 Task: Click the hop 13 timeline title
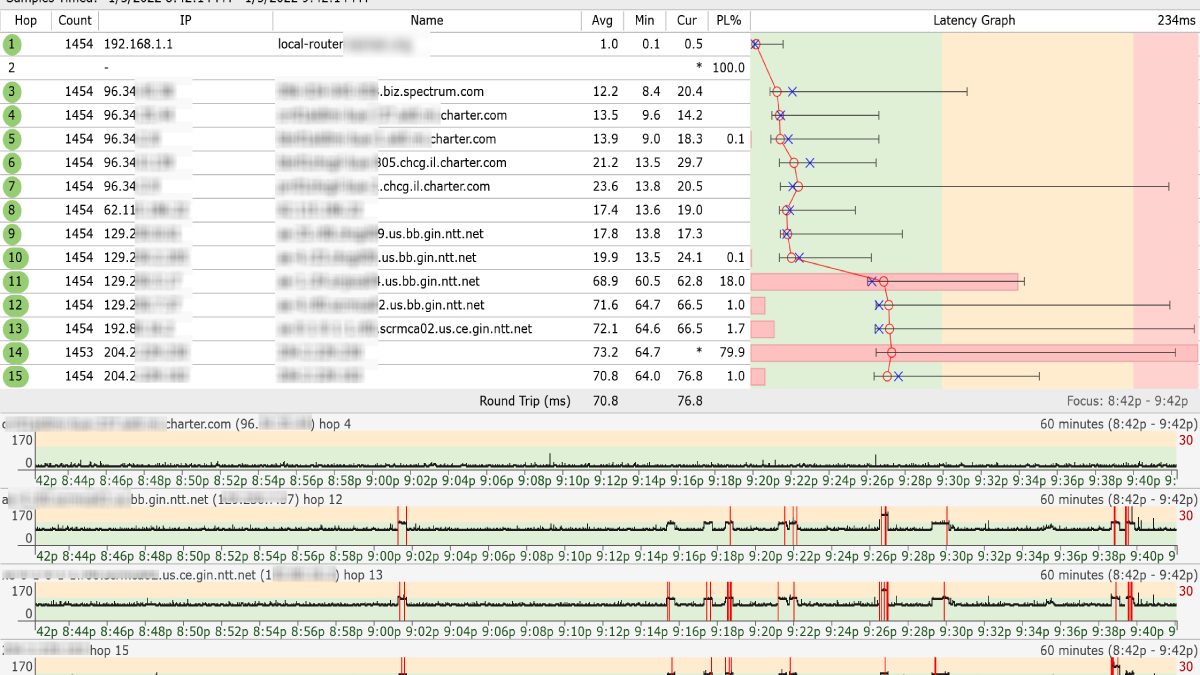point(192,575)
